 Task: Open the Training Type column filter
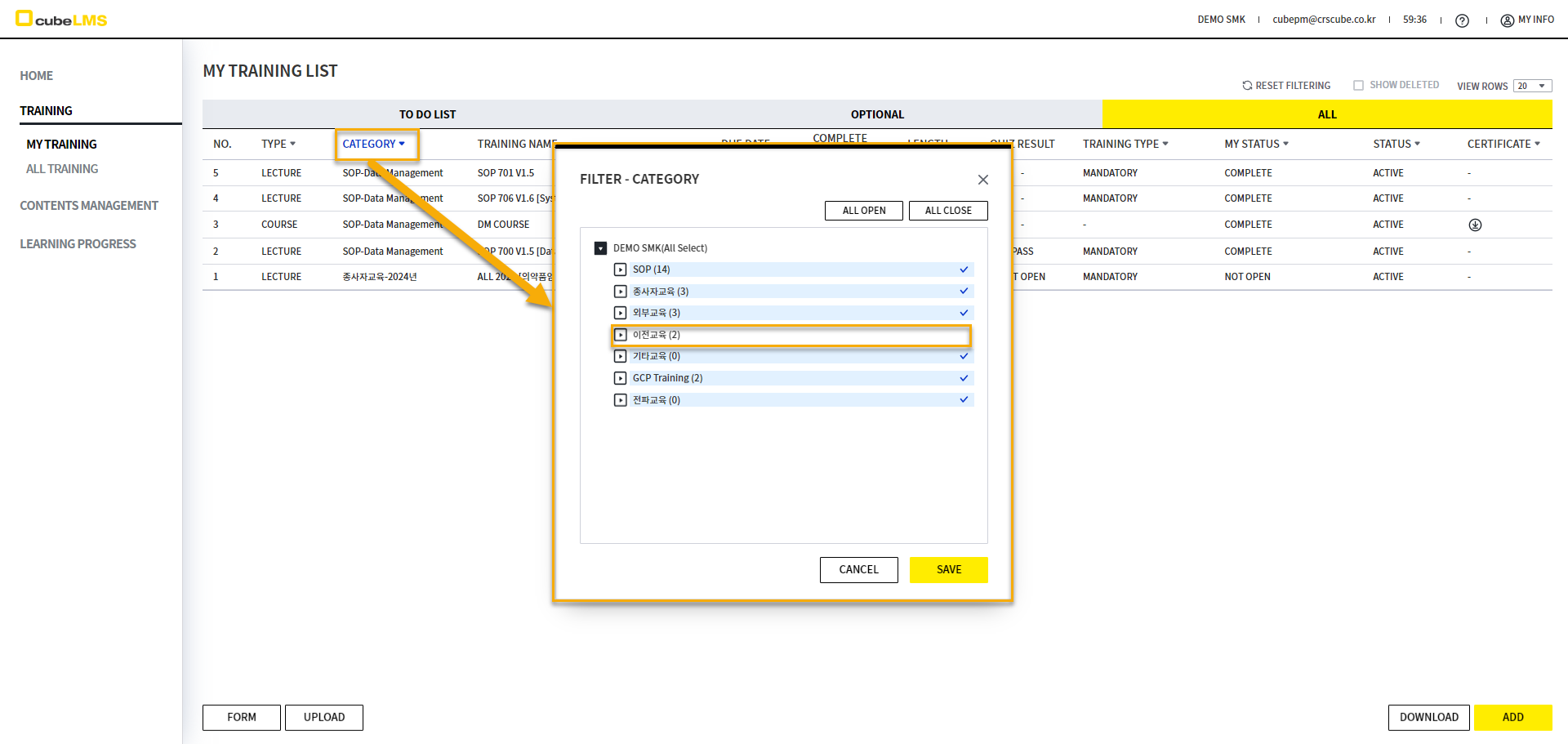[1125, 144]
